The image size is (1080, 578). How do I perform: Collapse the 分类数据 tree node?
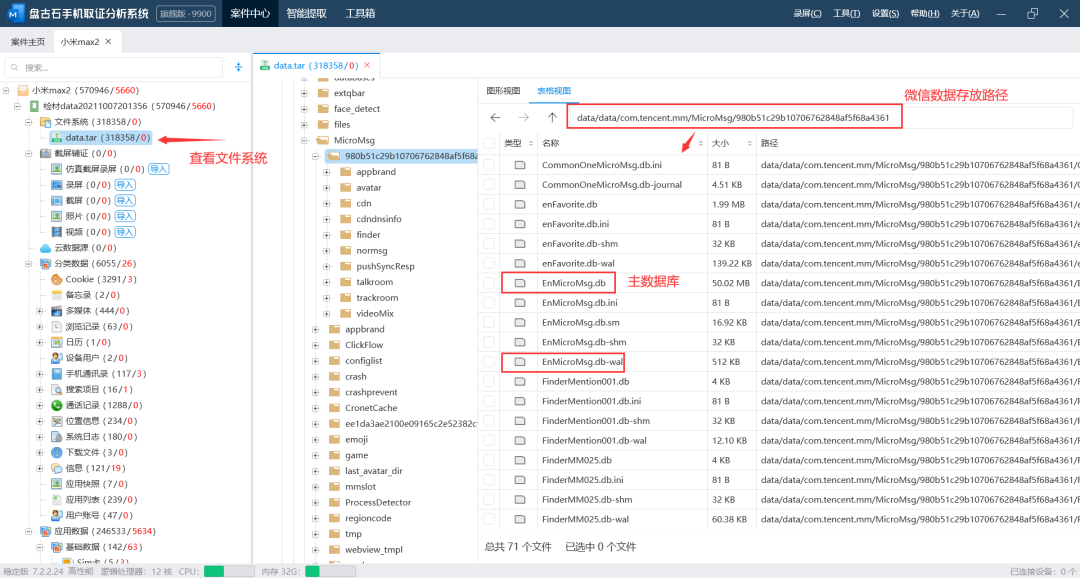(x=29, y=264)
